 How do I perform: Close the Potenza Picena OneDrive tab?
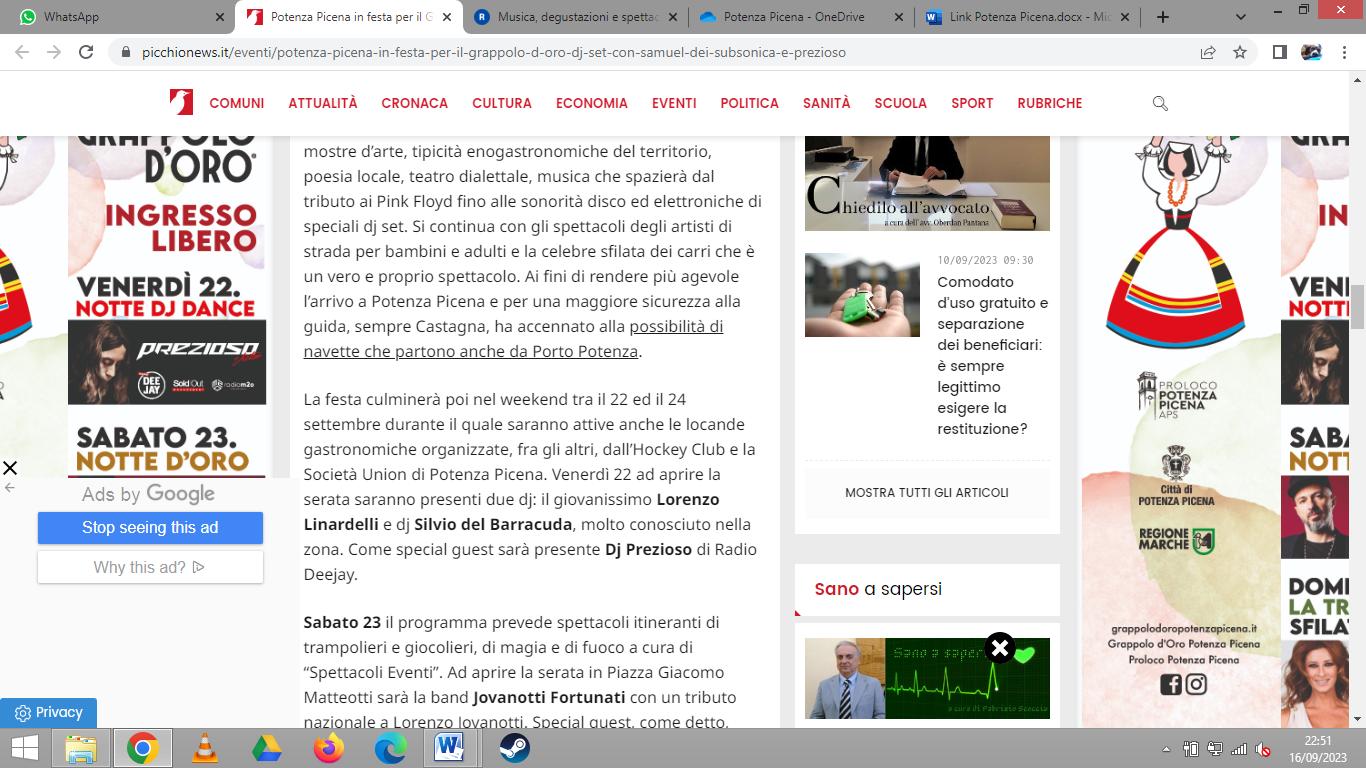pyautogui.click(x=898, y=17)
